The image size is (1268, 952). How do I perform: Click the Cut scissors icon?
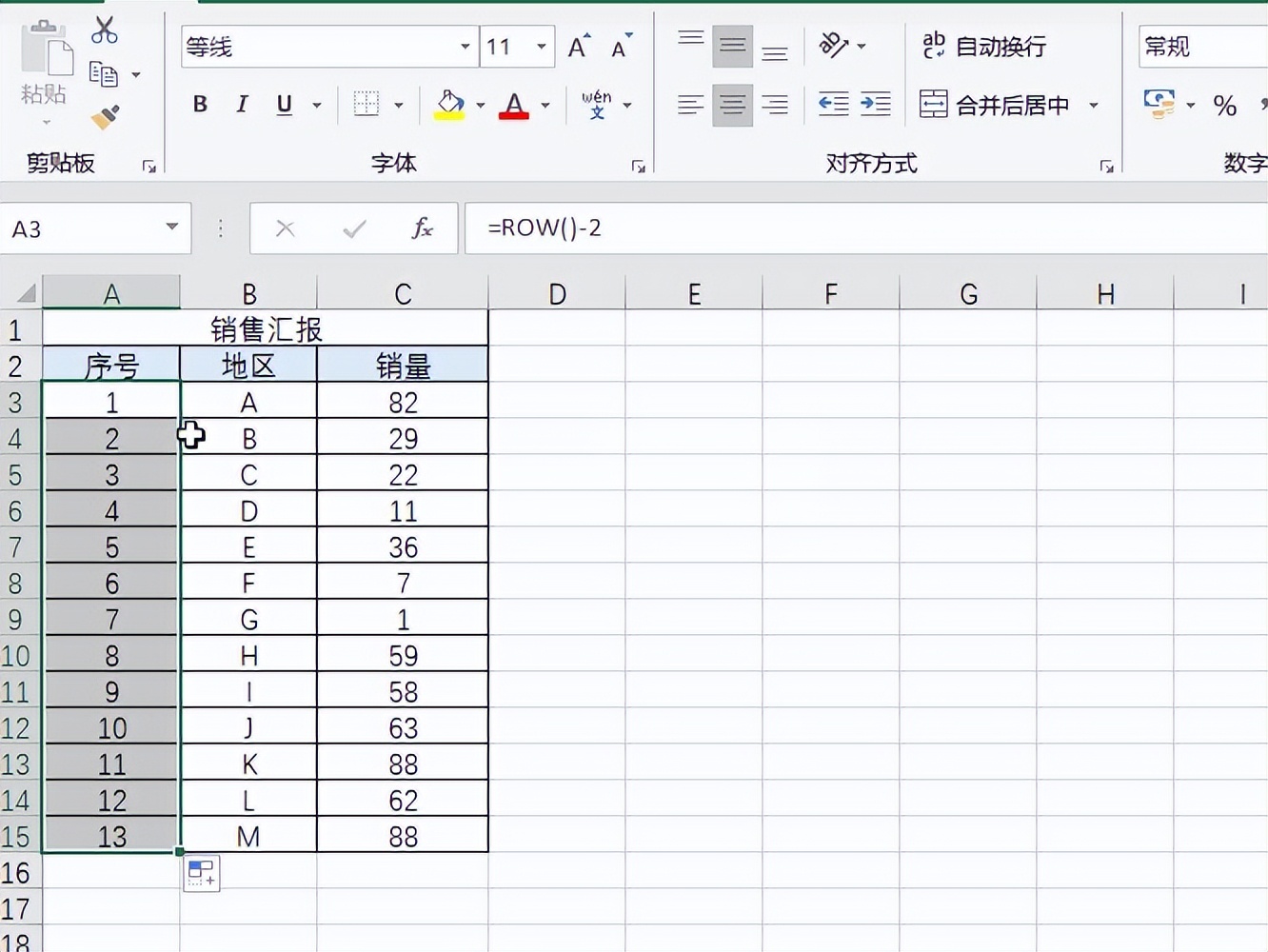coord(104,30)
